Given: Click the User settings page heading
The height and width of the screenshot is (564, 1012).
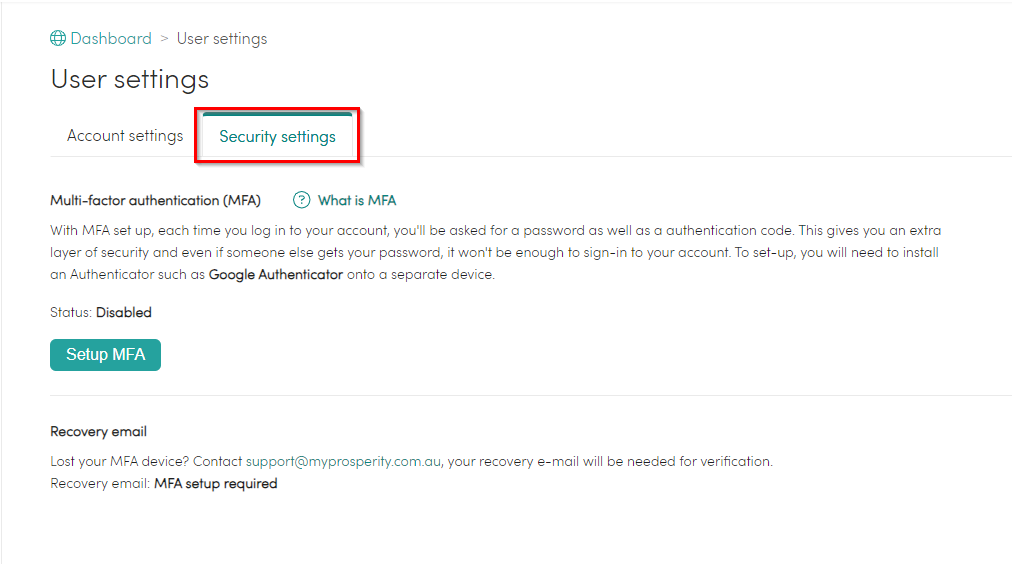Looking at the screenshot, I should (x=130, y=79).
